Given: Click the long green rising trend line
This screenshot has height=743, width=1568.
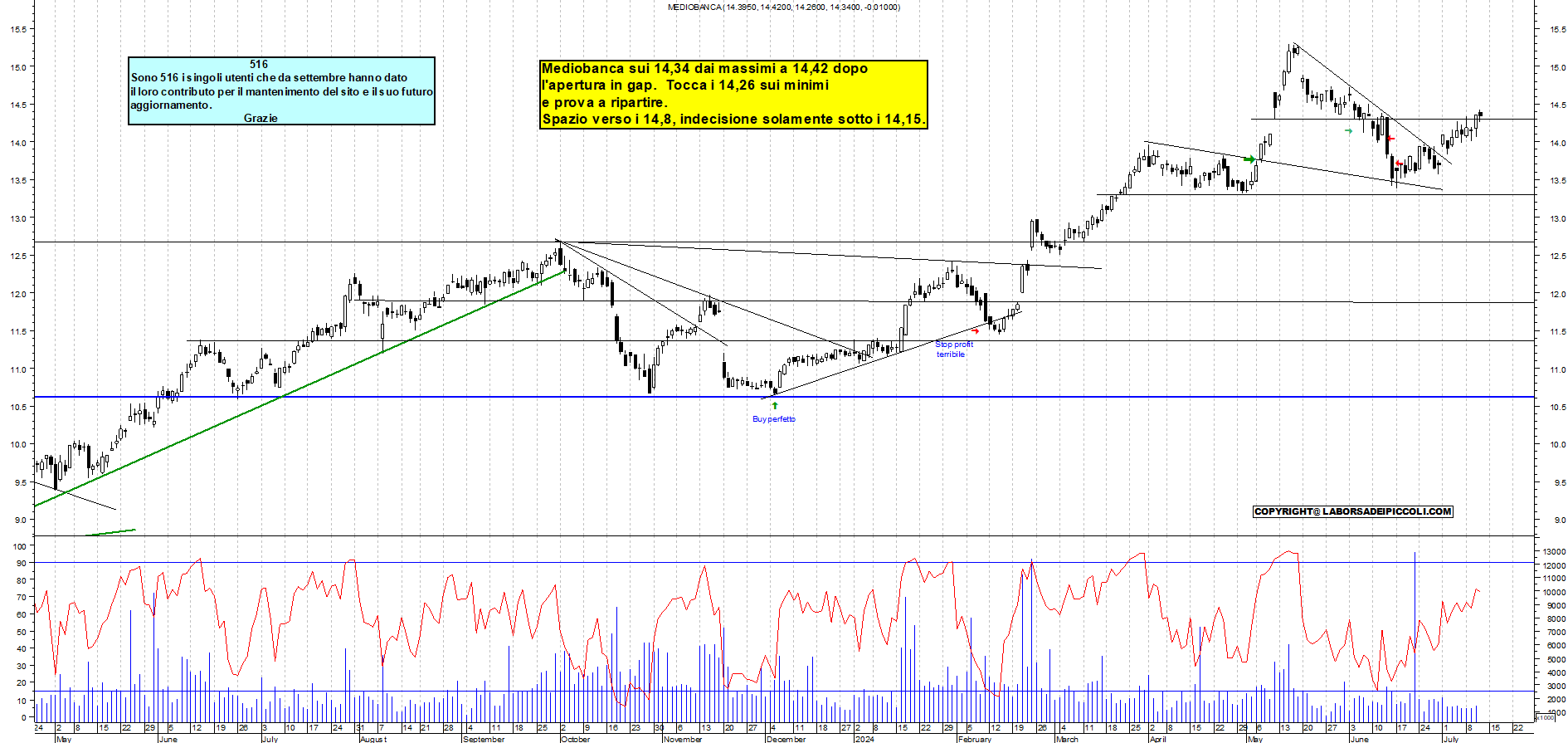Looking at the screenshot, I should [299, 389].
